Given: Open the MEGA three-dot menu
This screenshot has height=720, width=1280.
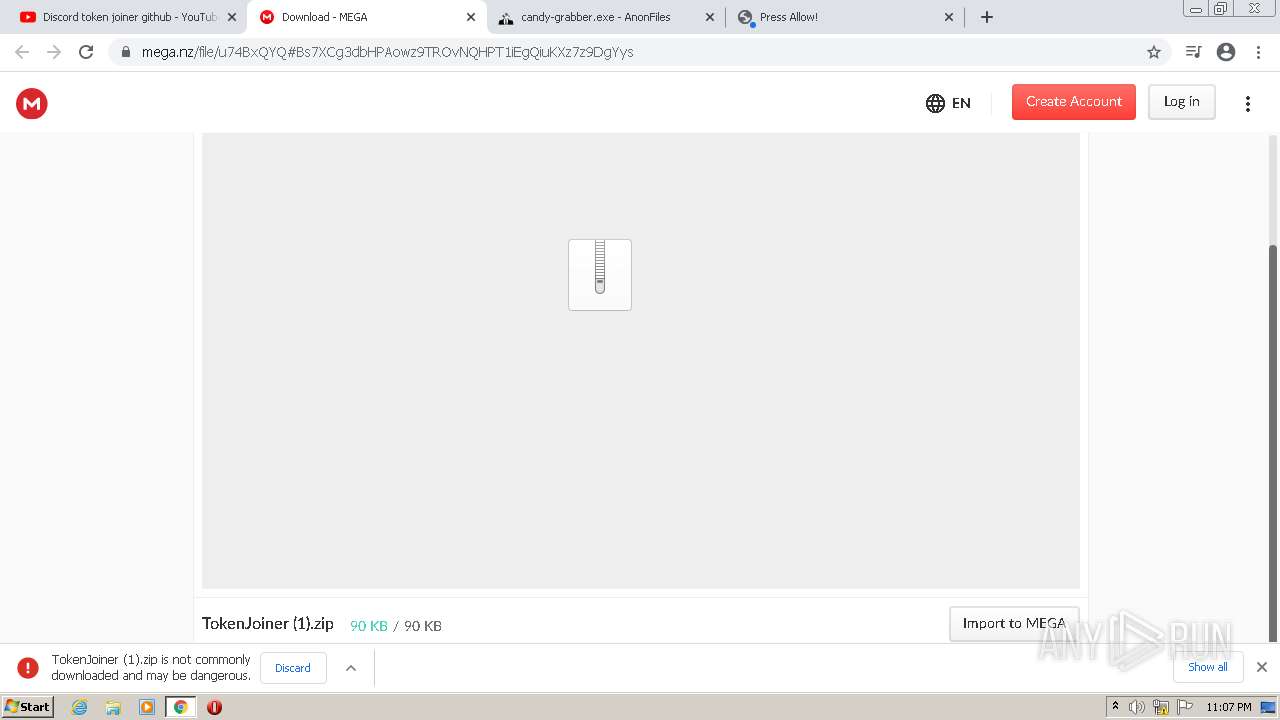Looking at the screenshot, I should pos(1247,104).
